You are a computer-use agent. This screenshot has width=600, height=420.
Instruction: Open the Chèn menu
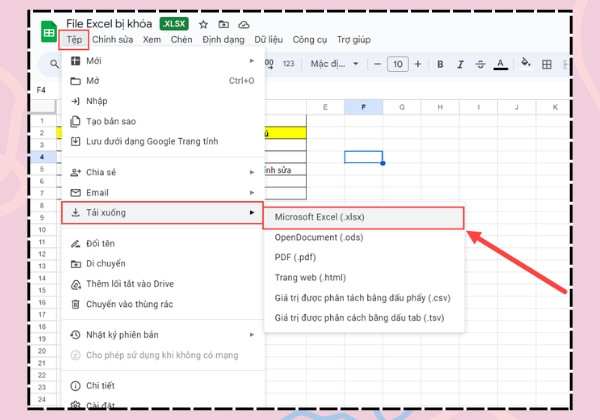181,40
